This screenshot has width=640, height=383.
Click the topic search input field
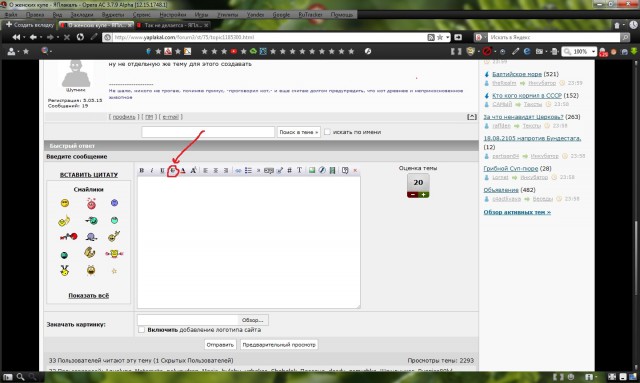pyautogui.click(x=208, y=132)
